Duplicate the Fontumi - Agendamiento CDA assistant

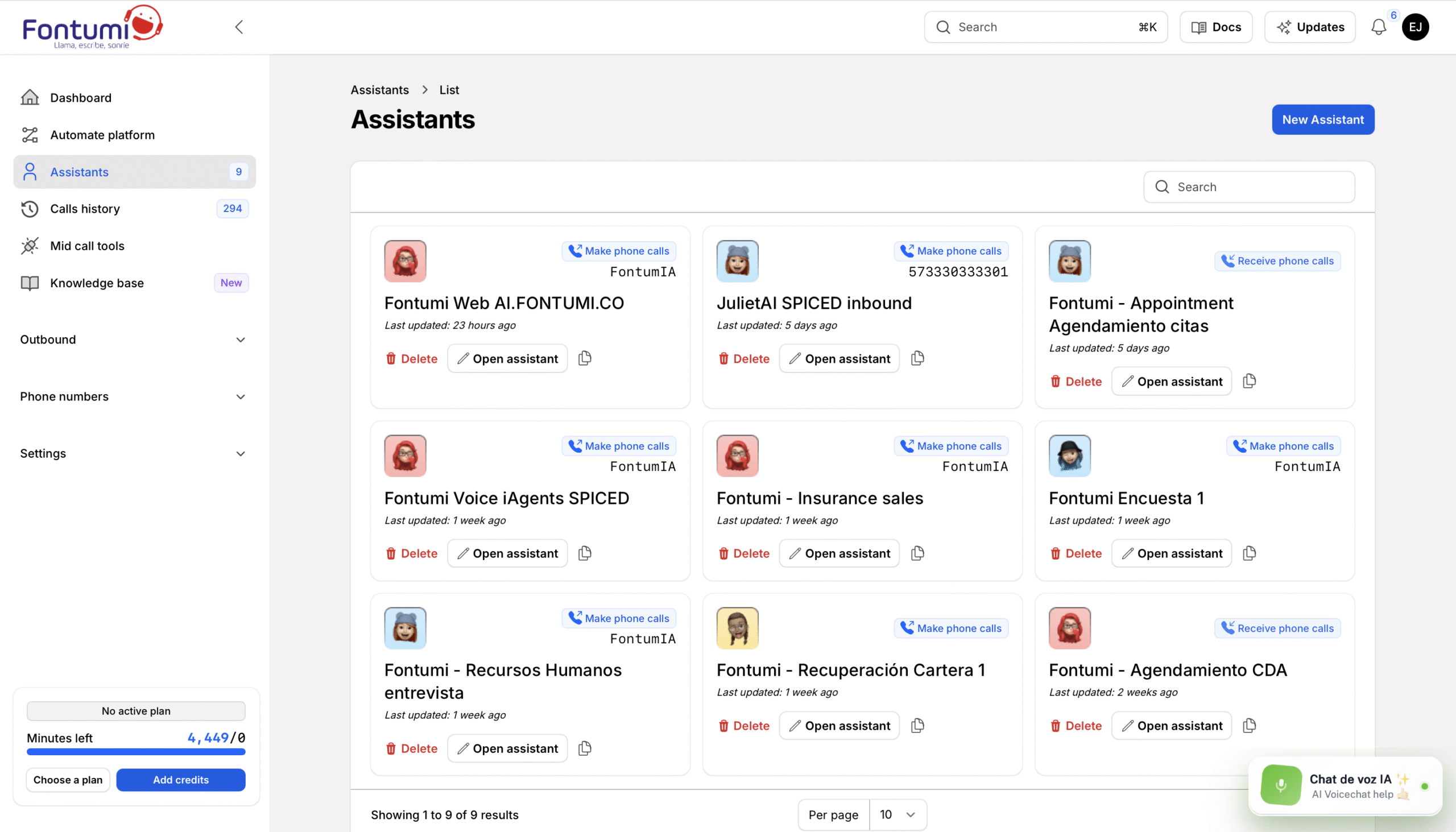[x=1249, y=725]
